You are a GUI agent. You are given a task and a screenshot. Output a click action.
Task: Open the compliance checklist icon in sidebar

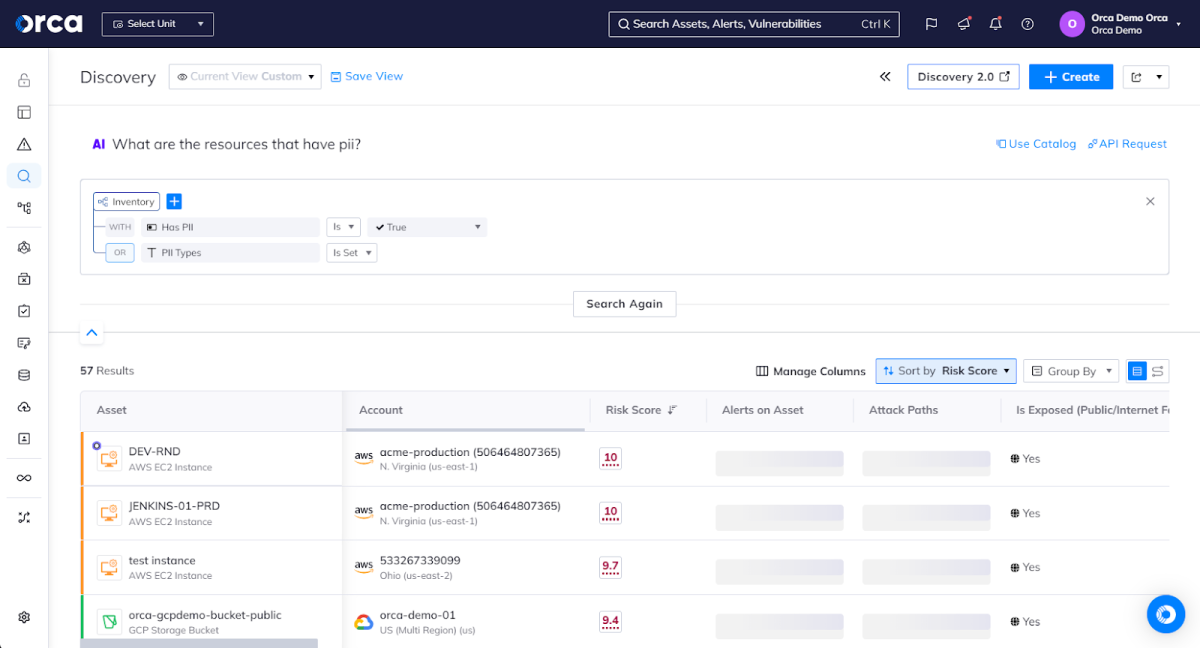coord(24,311)
